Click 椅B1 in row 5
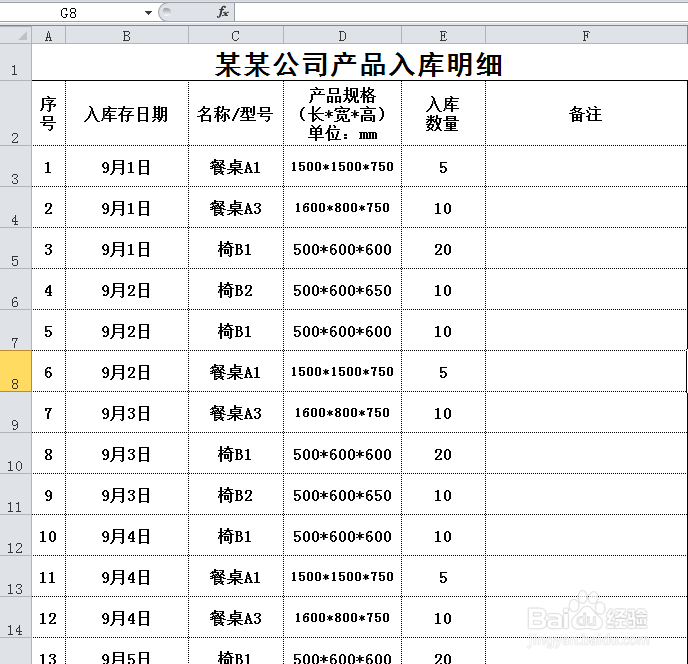This screenshot has height=664, width=688. pyautogui.click(x=236, y=249)
